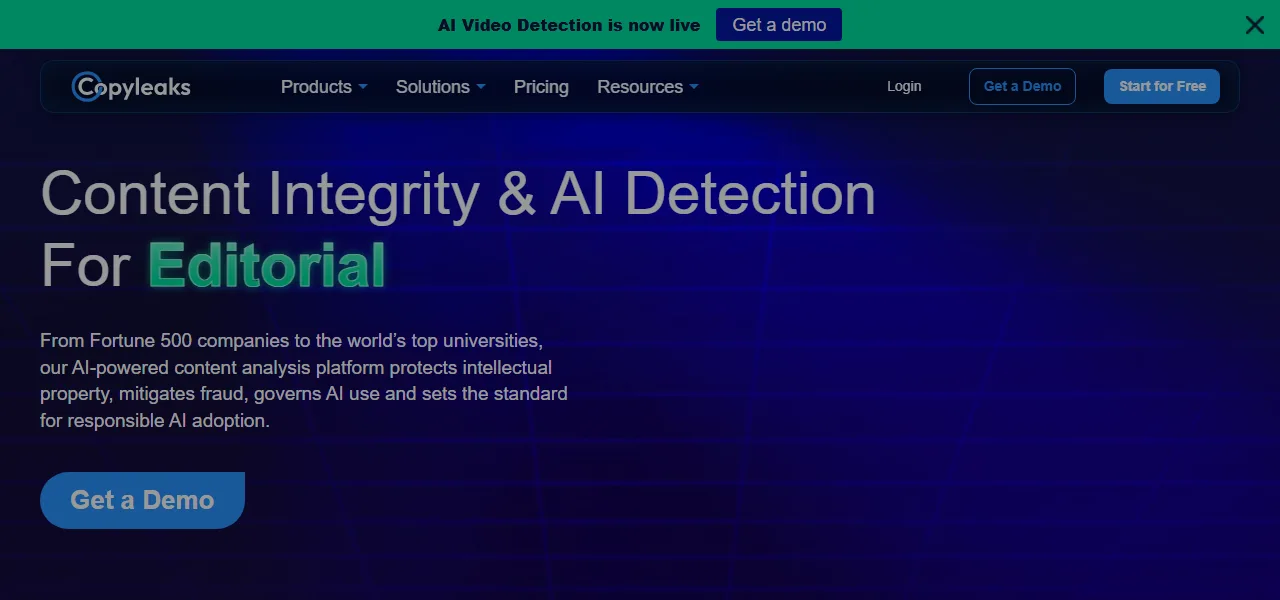The width and height of the screenshot is (1280, 600).
Task: Click the AI Video Detection is now live text
Action: [569, 25]
